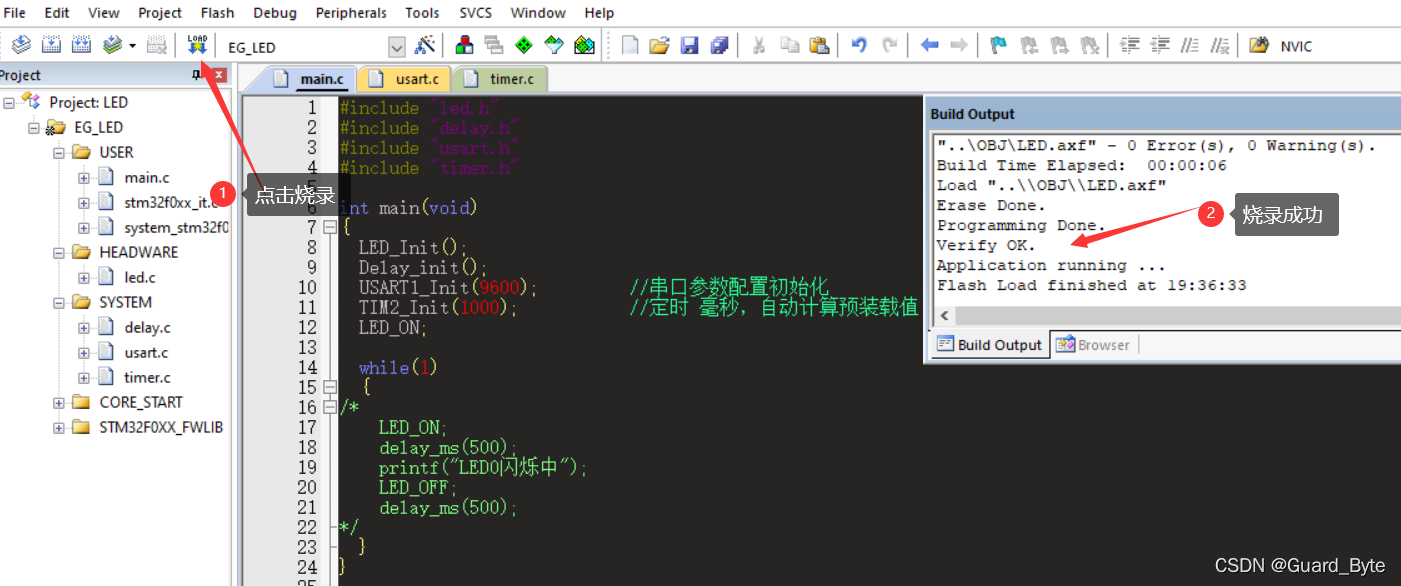Collapse the code fold at line 7
This screenshot has width=1401, height=586.
[x=329, y=227]
